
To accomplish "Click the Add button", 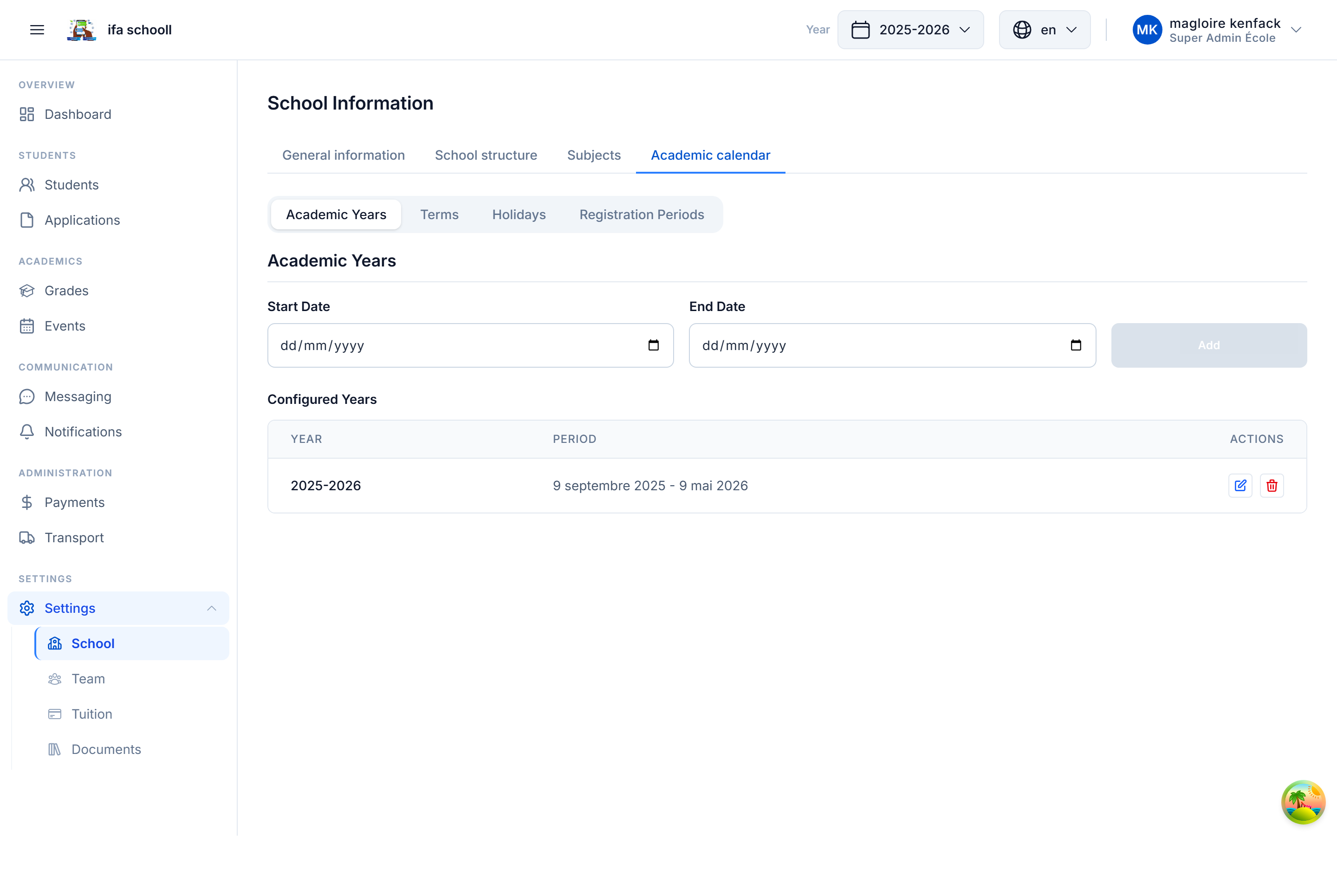I will [1208, 345].
